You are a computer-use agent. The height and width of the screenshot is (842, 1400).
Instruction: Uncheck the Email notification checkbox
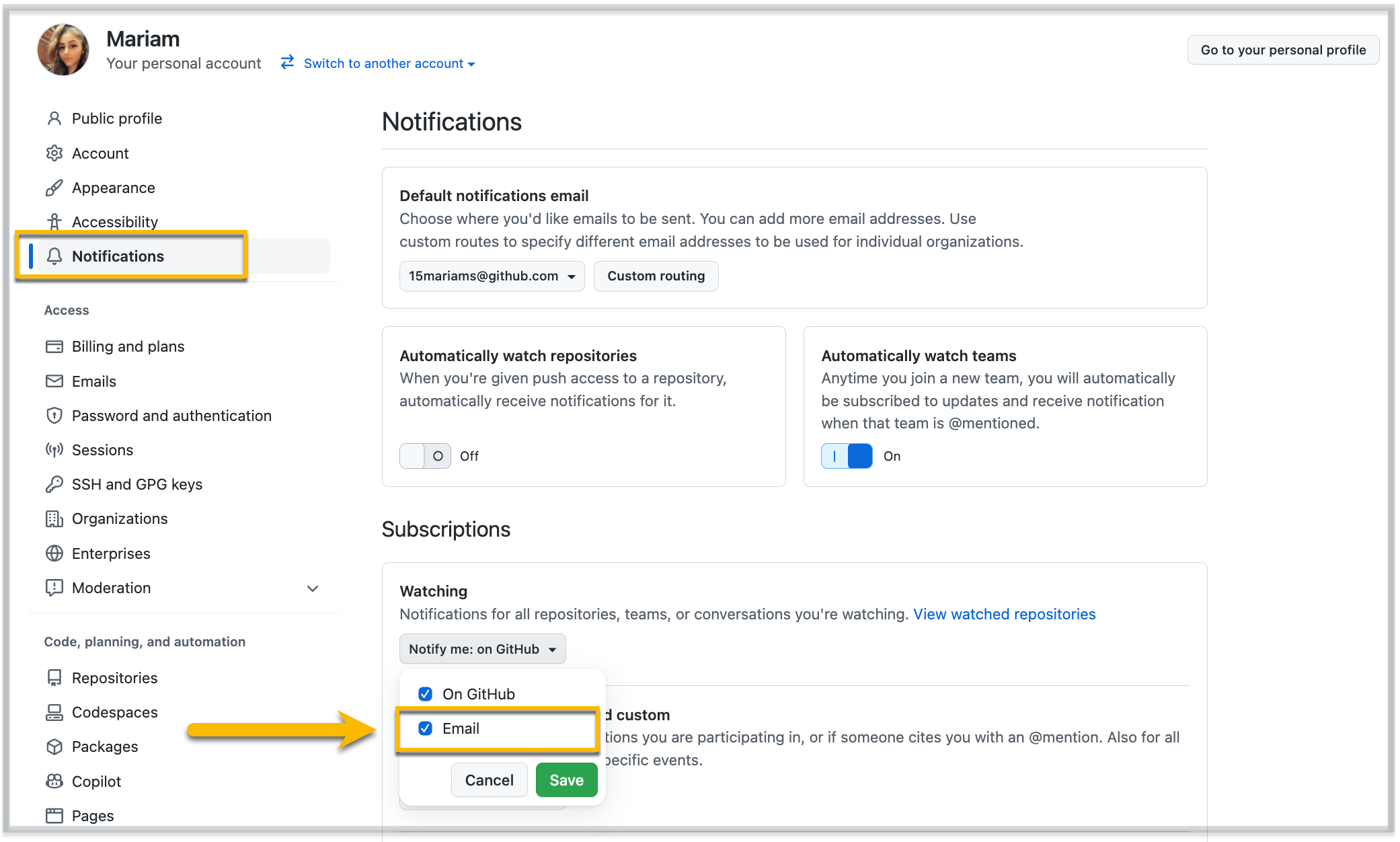pyautogui.click(x=425, y=728)
